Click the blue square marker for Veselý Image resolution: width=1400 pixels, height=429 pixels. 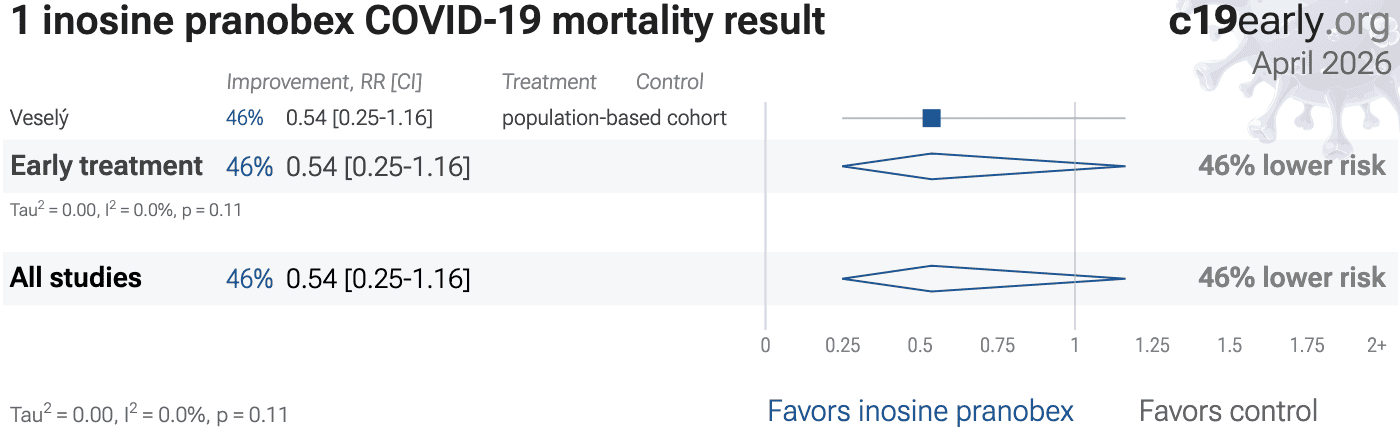(931, 118)
